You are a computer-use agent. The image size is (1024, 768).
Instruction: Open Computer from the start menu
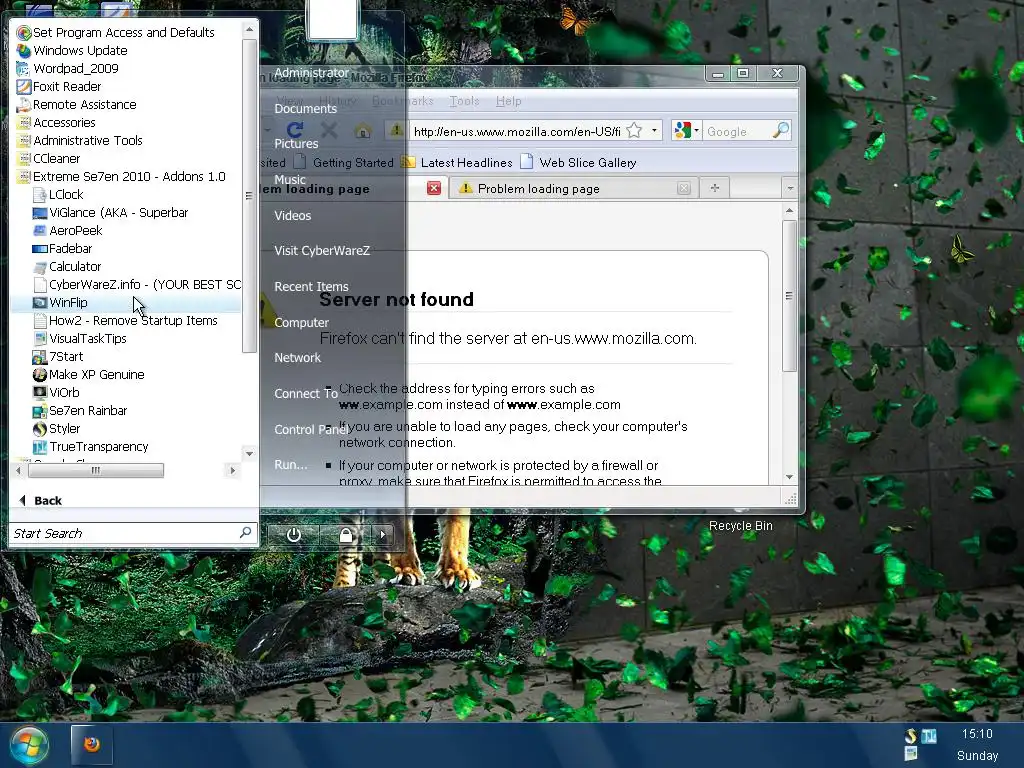(301, 323)
